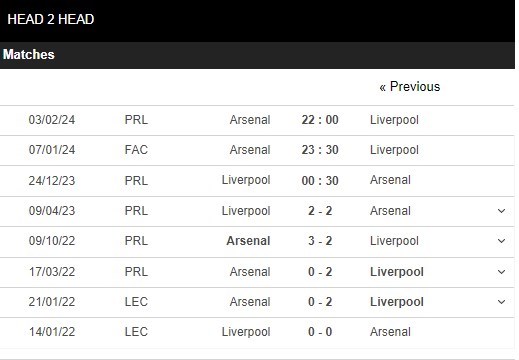Viewport: 519px width, 360px height.
Task: Expand the 17/03/22 Arsenal 0-2 Liverpool match
Action: pos(501,272)
